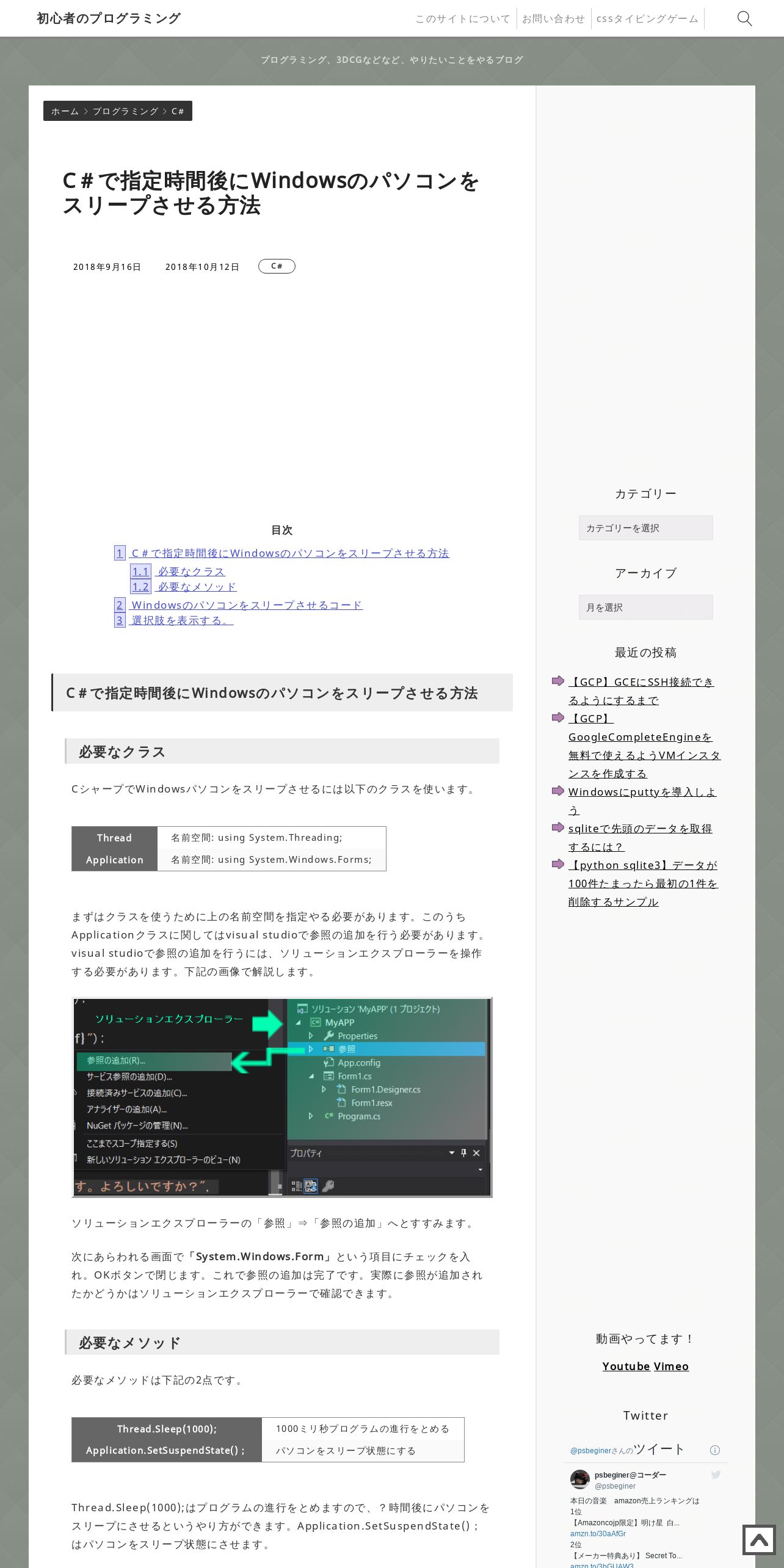Click the scroll-to-top arrow button
Image resolution: width=784 pixels, height=1568 pixels.
click(x=759, y=1539)
